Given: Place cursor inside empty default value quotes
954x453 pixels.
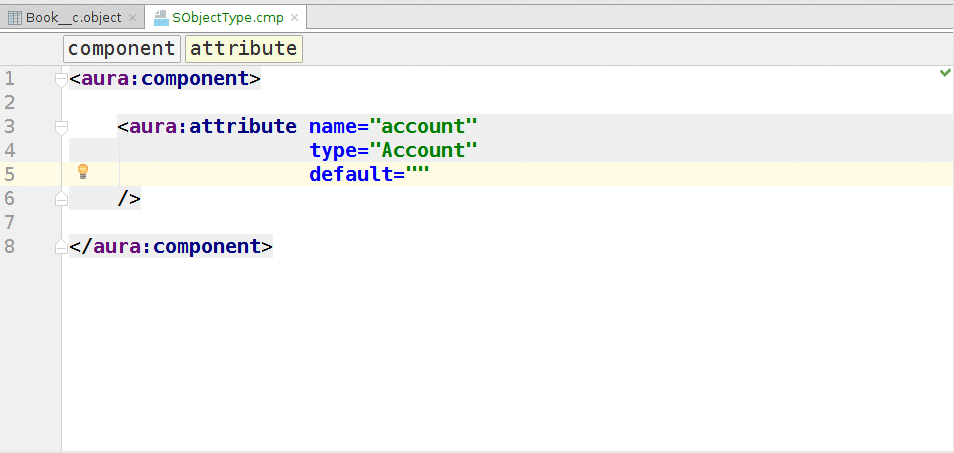Looking at the screenshot, I should coord(417,174).
